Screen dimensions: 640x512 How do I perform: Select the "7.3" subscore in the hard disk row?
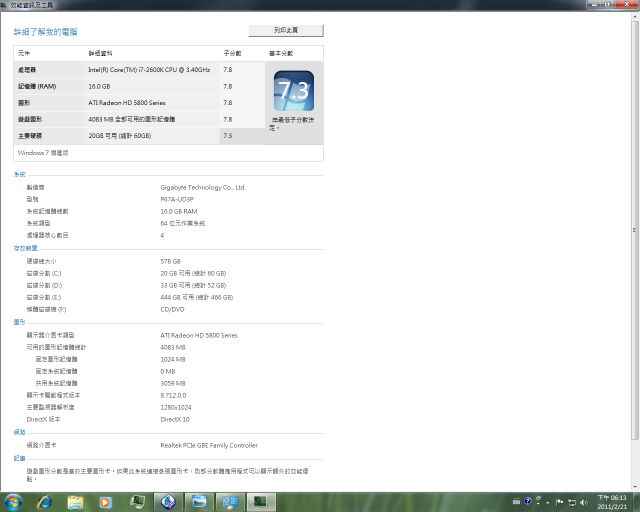[x=227, y=136]
